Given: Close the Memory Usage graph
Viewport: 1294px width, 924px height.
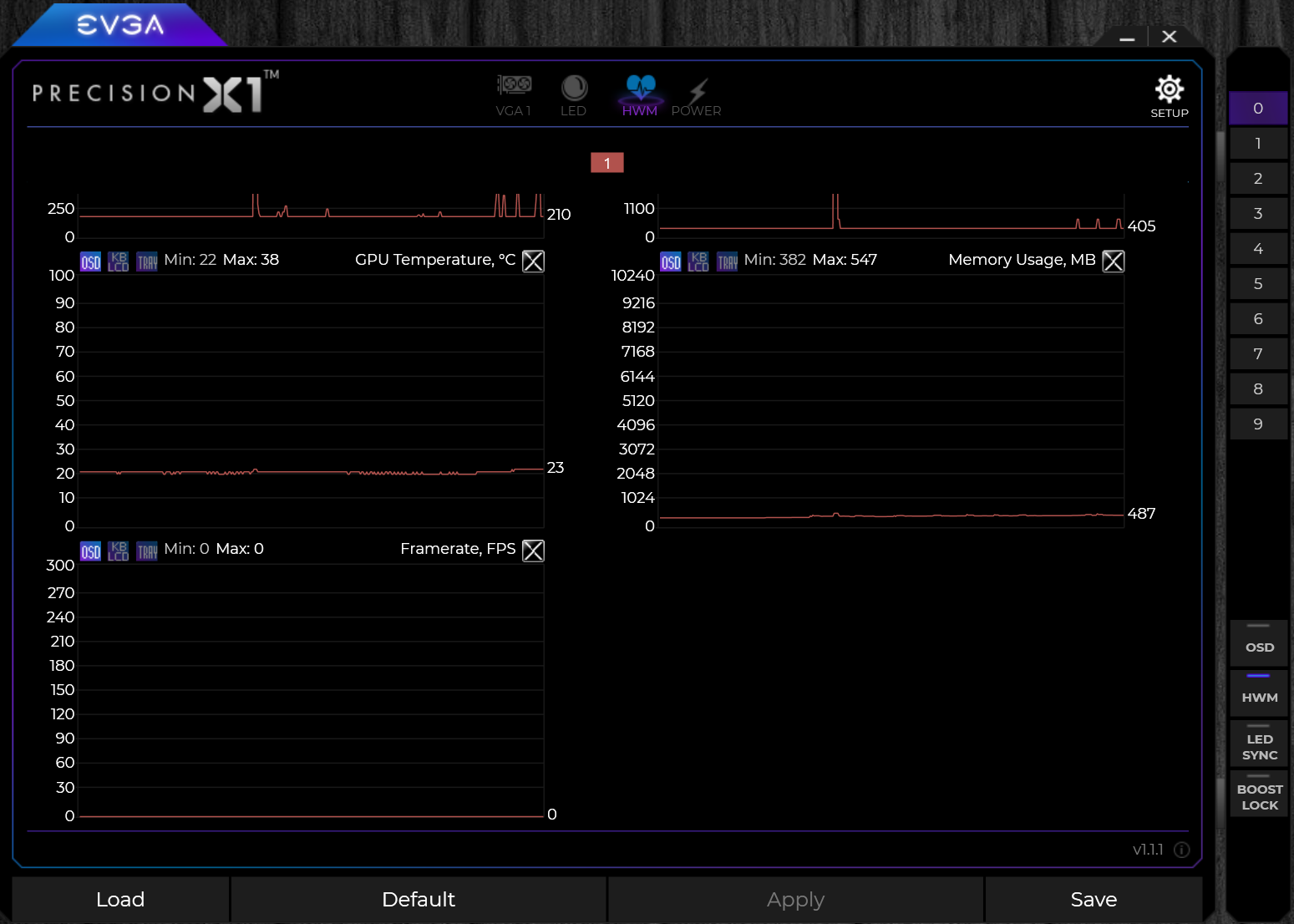Looking at the screenshot, I should click(1114, 261).
